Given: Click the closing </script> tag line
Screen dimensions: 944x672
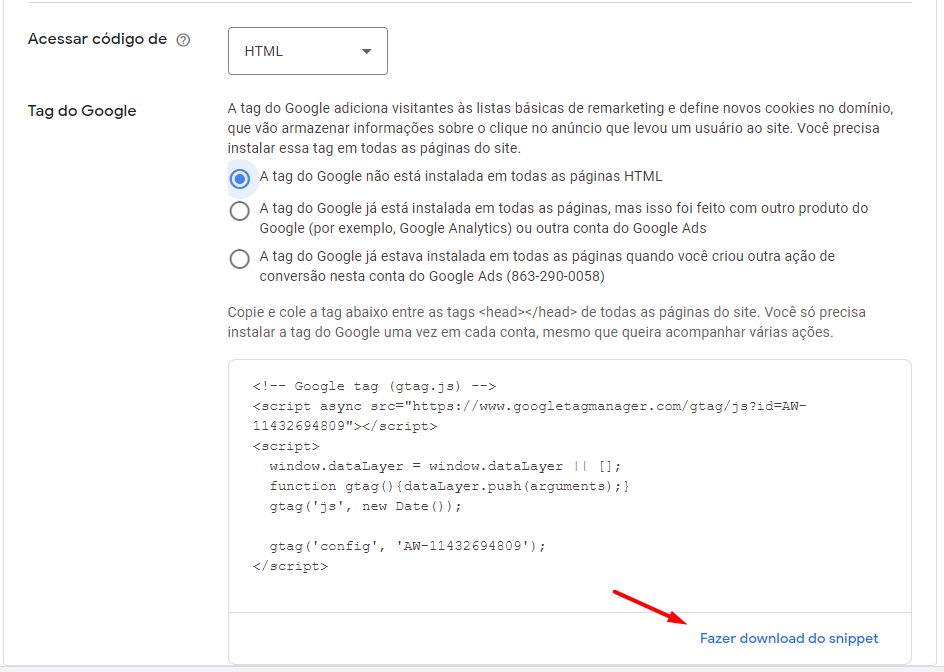Looking at the screenshot, I should (290, 566).
